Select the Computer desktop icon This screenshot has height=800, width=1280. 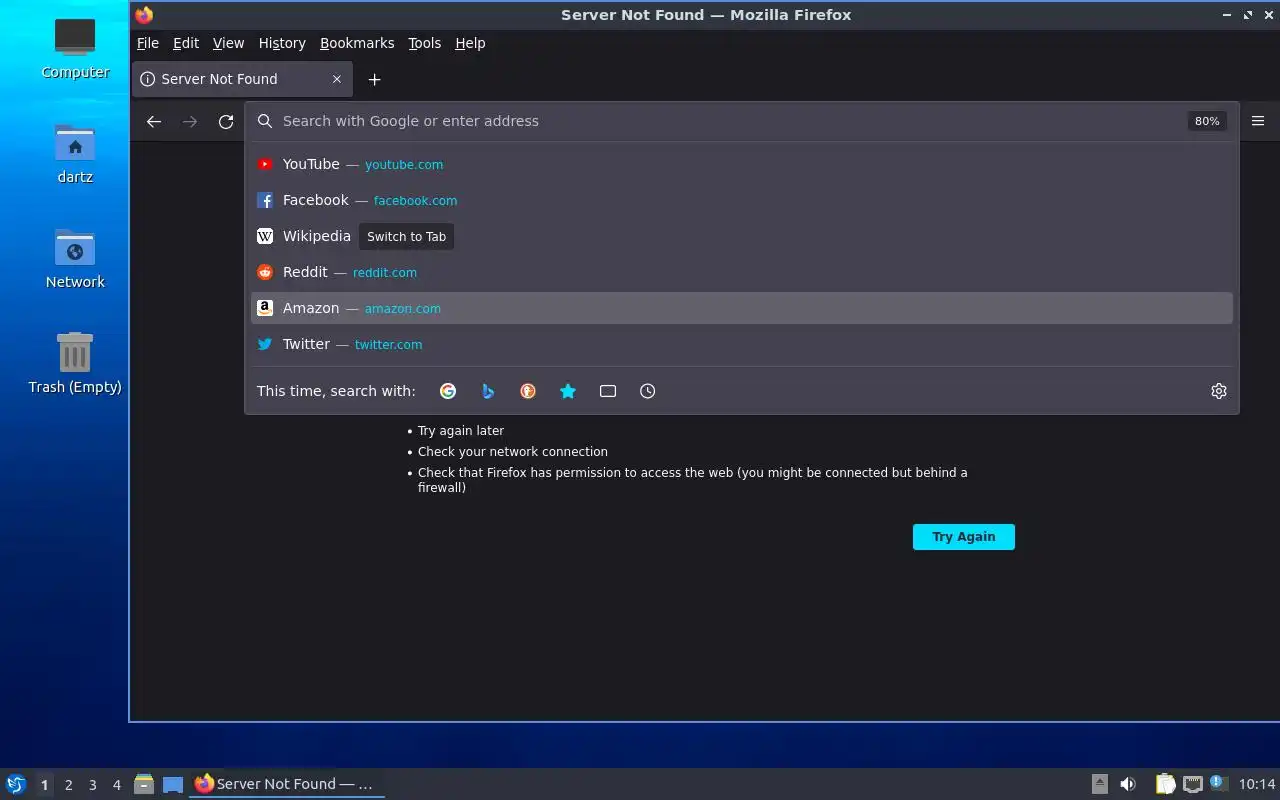pyautogui.click(x=75, y=48)
